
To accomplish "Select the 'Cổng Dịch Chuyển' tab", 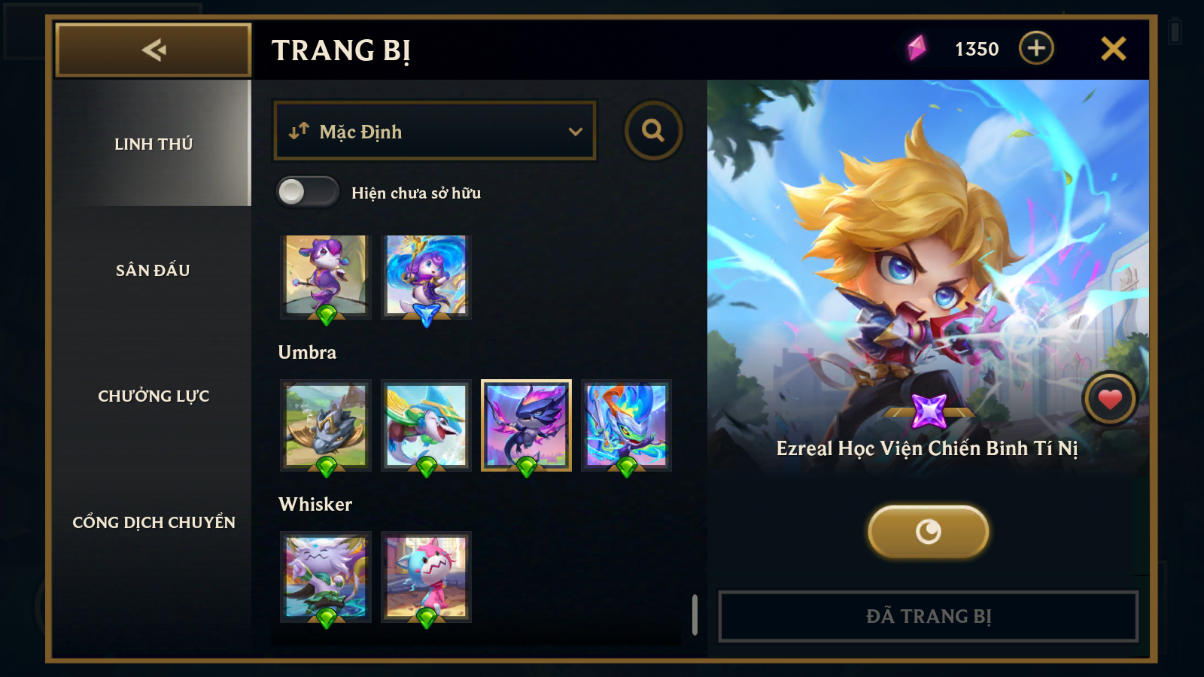I will point(153,522).
